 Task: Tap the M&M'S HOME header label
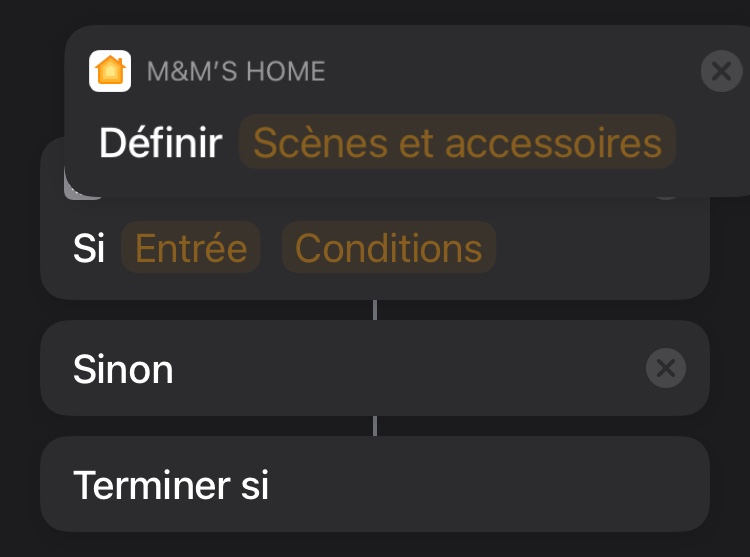tap(236, 72)
